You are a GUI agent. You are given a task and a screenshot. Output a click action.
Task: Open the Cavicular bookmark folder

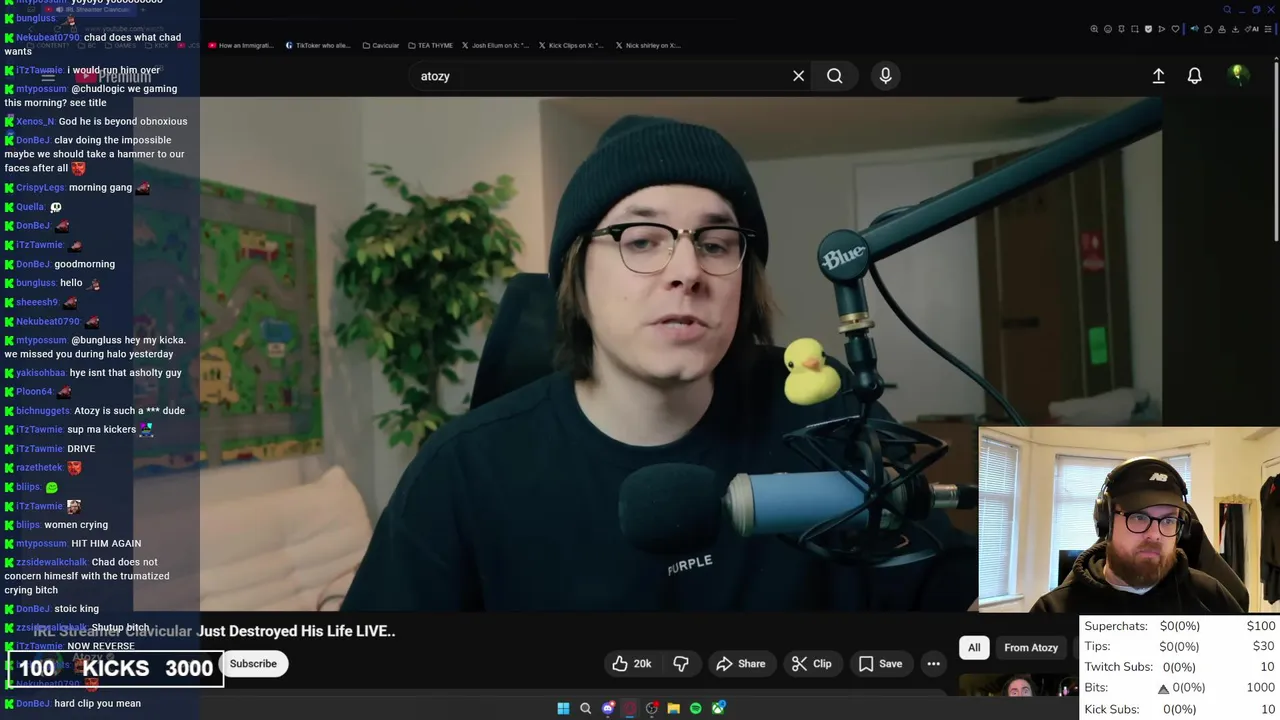point(381,45)
